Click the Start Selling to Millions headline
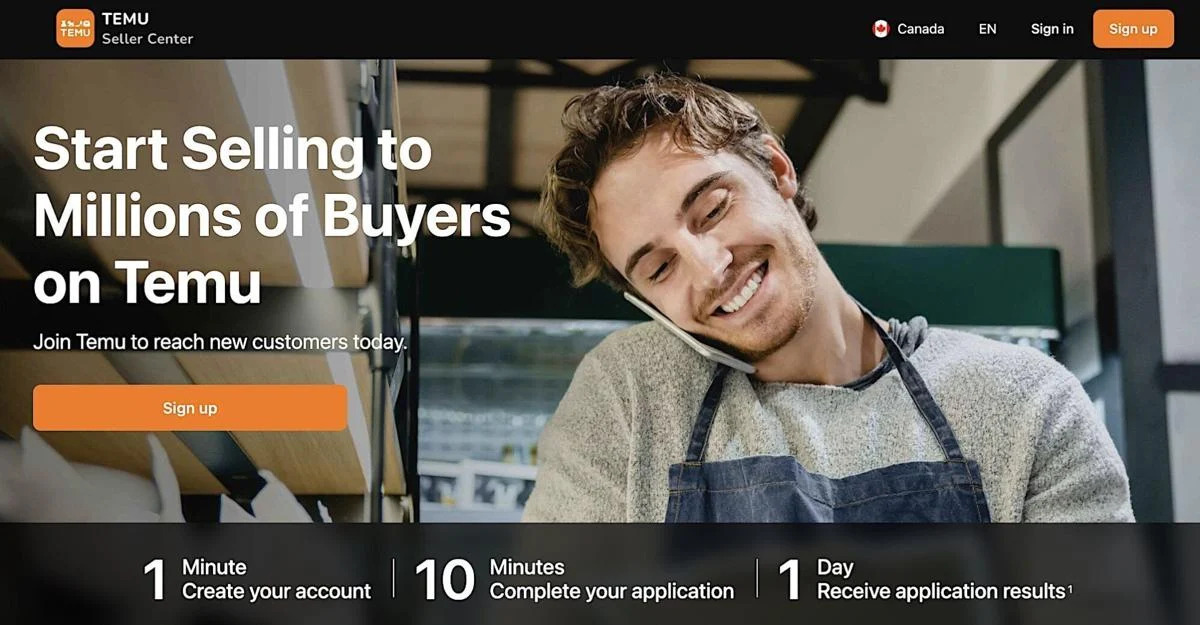The image size is (1200, 625). pyautogui.click(x=272, y=216)
